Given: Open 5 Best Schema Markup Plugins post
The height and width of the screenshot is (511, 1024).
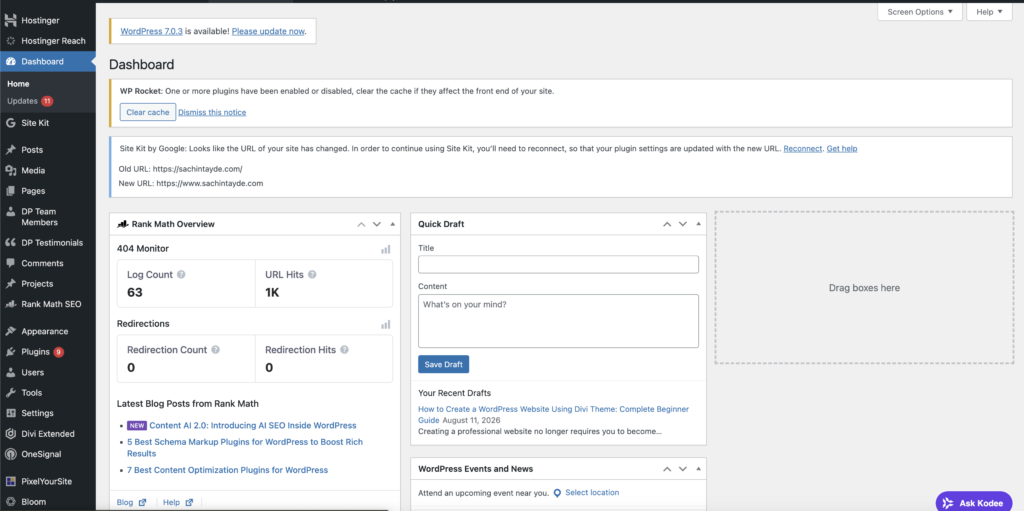Looking at the screenshot, I should click(245, 448).
